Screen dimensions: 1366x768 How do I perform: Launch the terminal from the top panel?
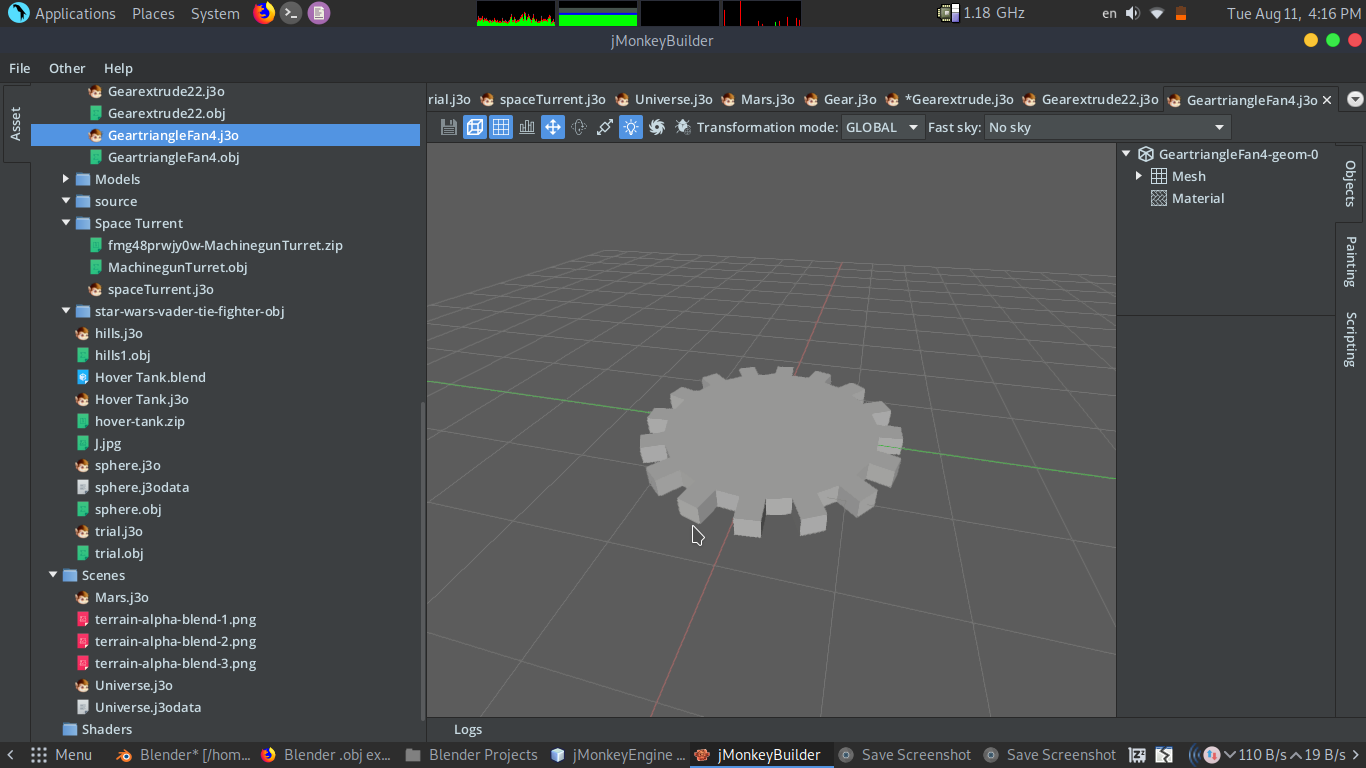[291, 13]
